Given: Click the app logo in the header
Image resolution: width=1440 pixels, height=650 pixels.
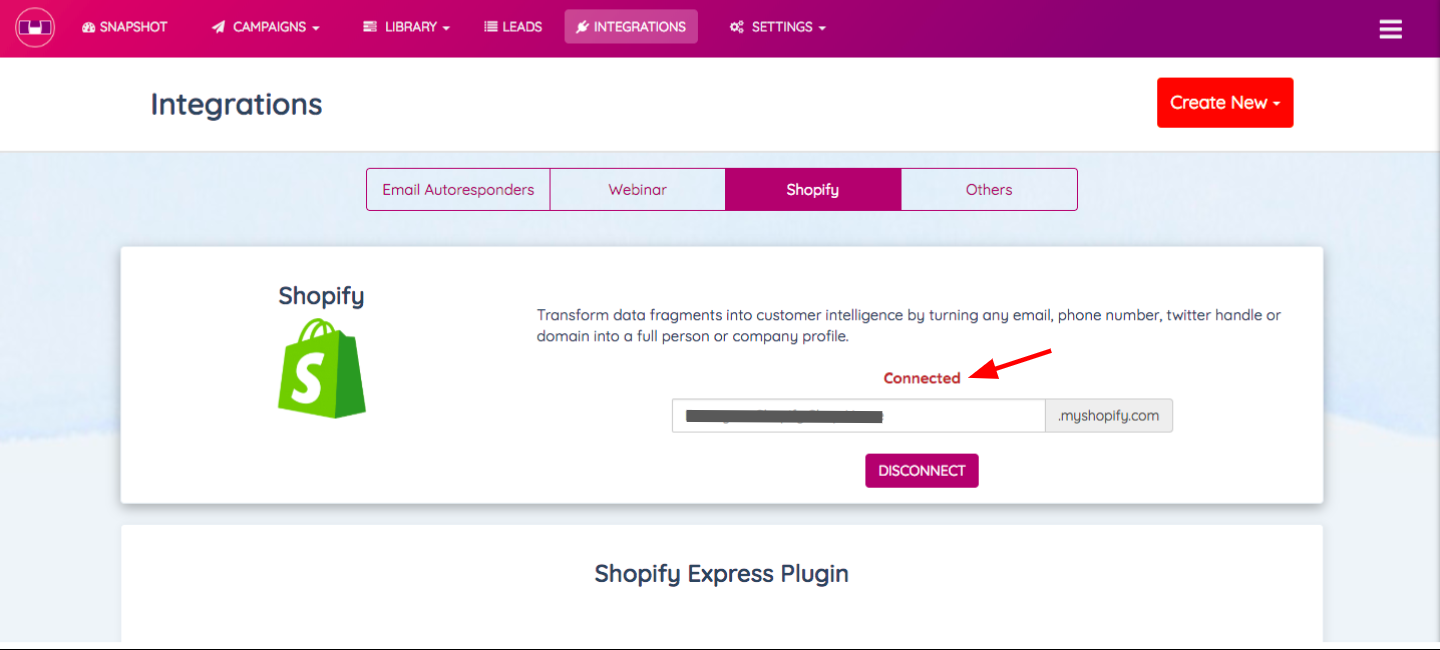Looking at the screenshot, I should (35, 27).
